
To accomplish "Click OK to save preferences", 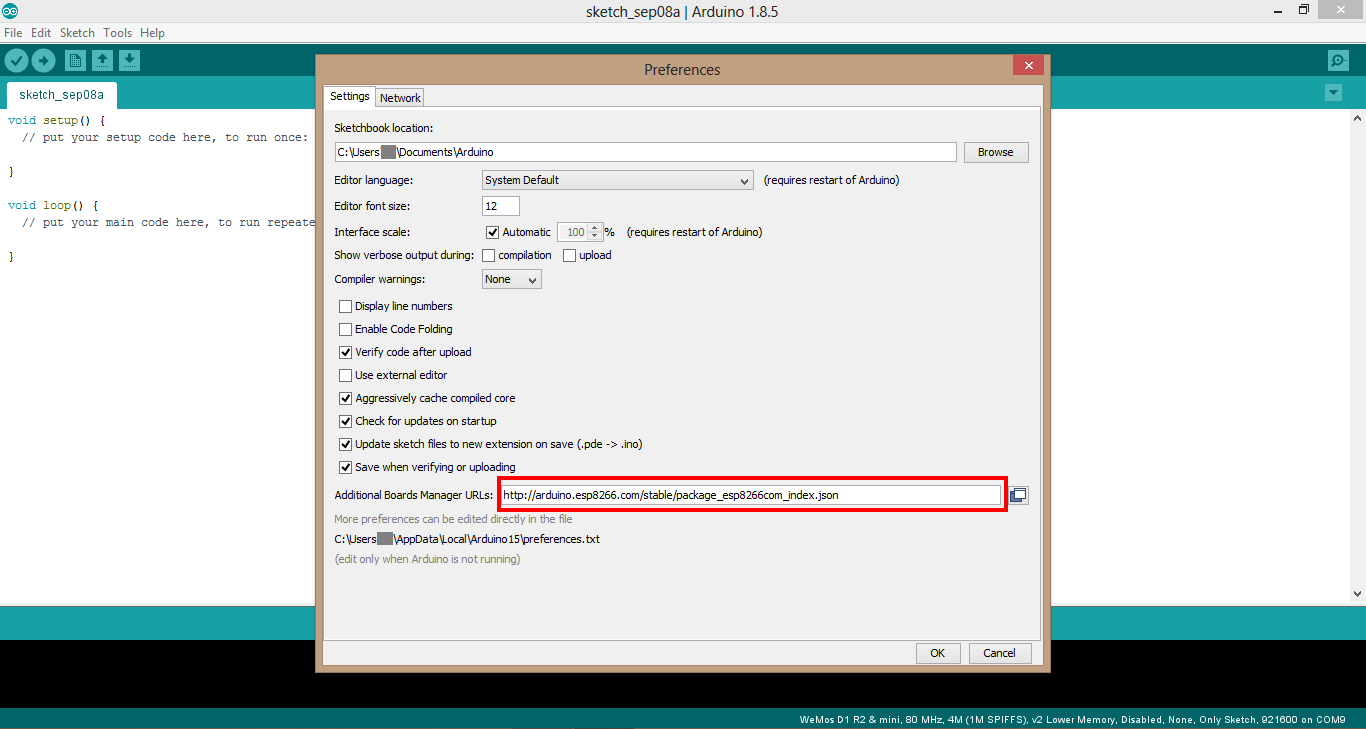I will point(937,653).
